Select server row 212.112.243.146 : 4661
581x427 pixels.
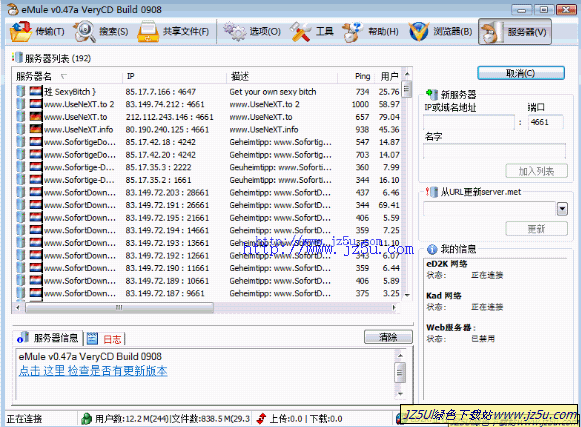point(208,117)
